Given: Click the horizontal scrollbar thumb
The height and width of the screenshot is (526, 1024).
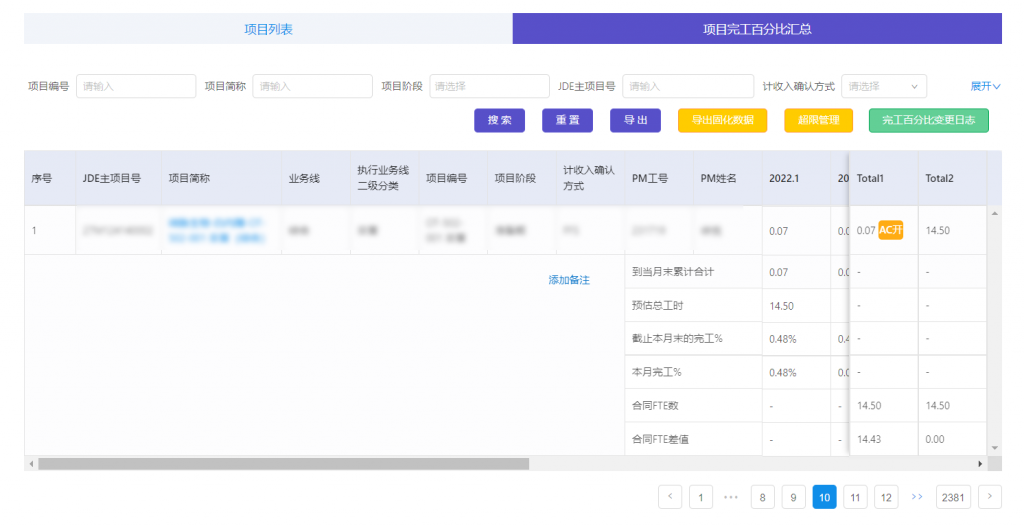Looking at the screenshot, I should 283,464.
